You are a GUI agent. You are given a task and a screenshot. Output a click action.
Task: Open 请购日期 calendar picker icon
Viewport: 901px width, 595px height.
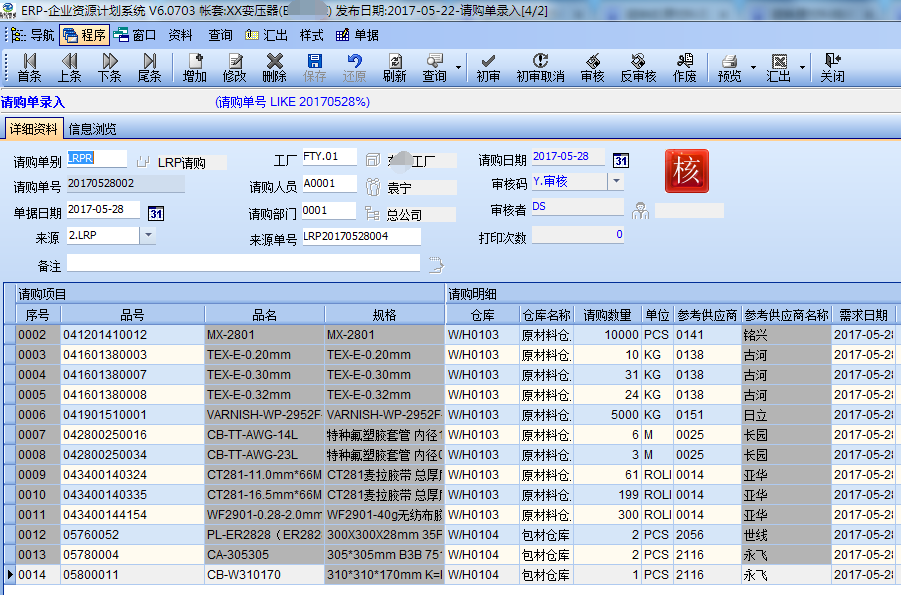click(621, 160)
